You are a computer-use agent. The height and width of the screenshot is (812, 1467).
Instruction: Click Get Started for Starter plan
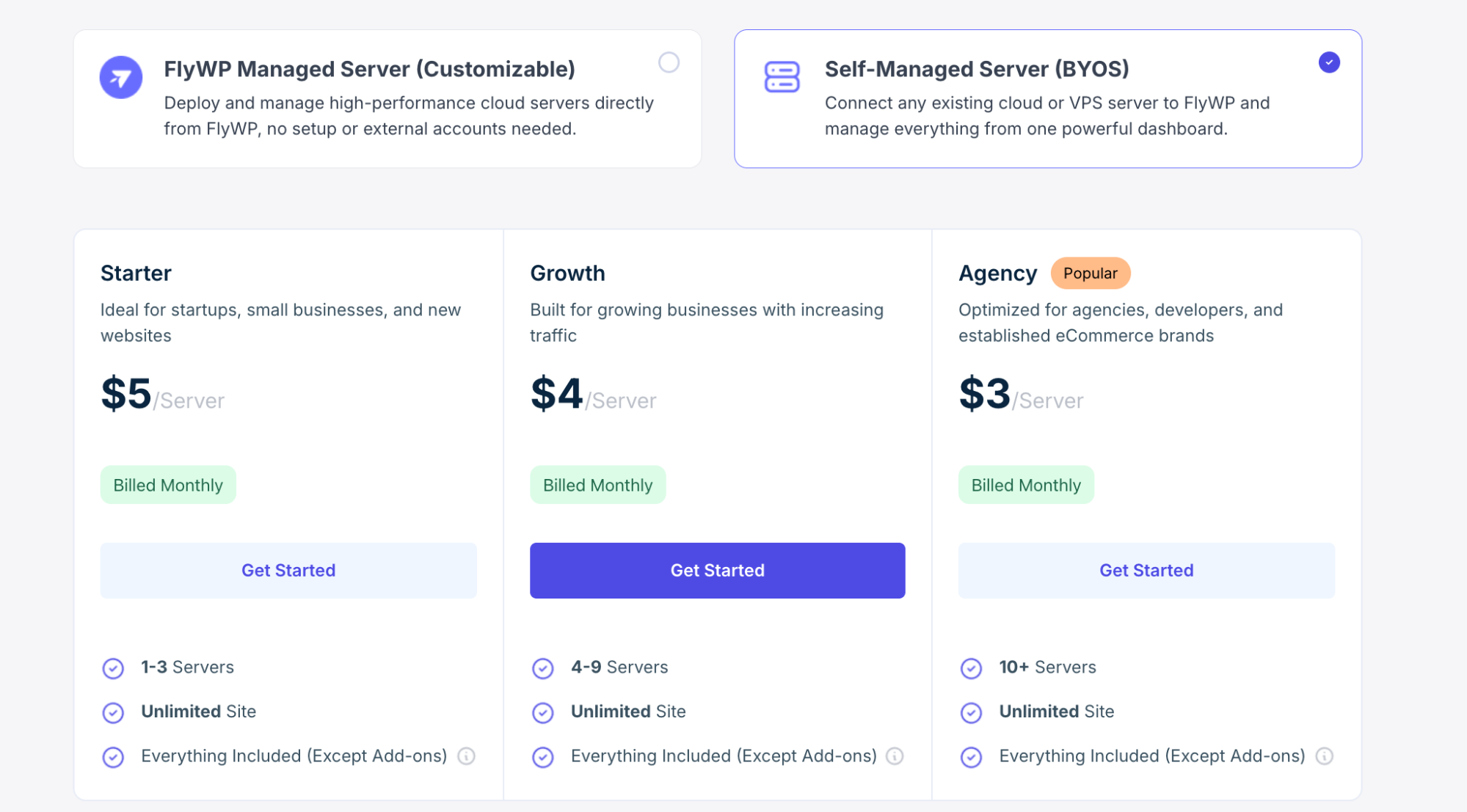(x=288, y=570)
